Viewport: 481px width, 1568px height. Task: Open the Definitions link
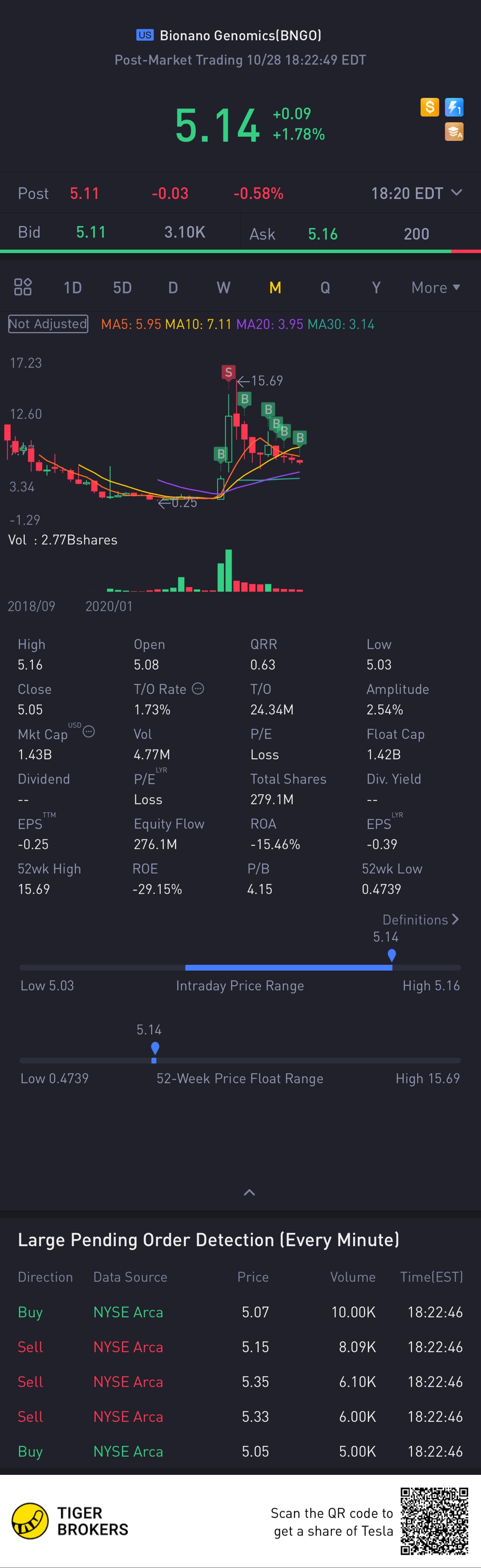click(420, 920)
